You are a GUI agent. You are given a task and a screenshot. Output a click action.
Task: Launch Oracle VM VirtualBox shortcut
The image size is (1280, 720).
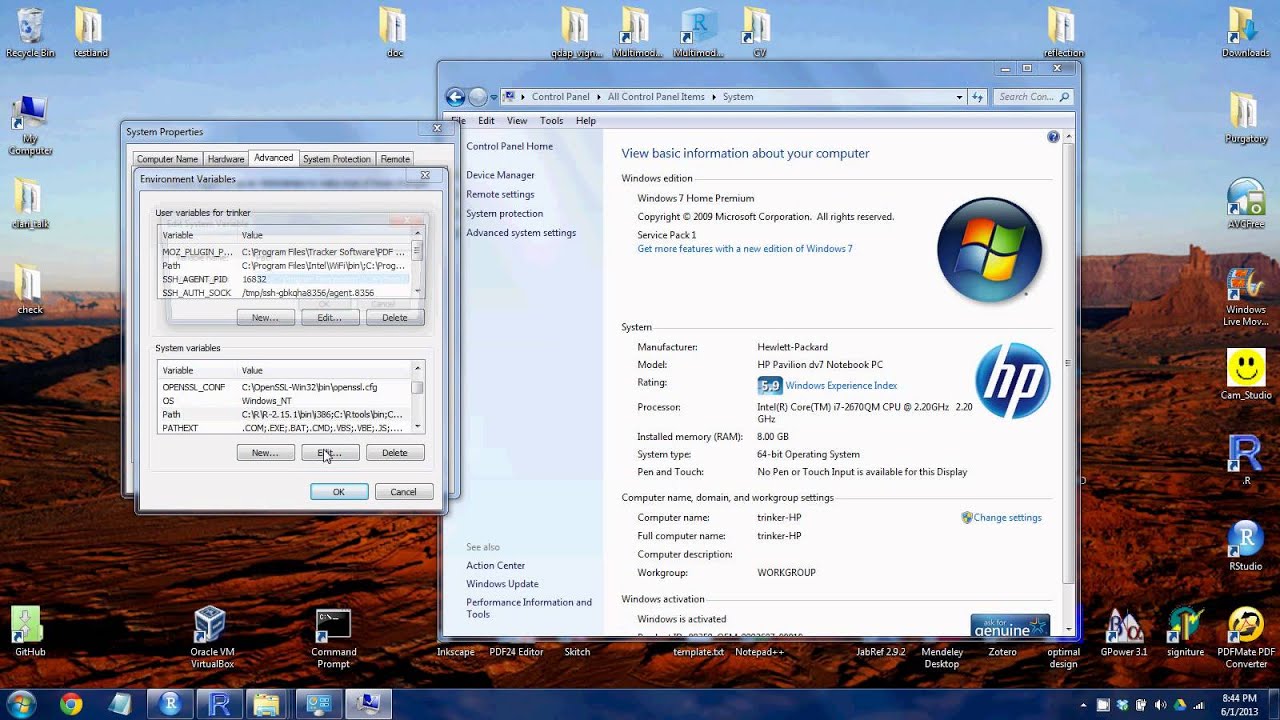tap(211, 638)
